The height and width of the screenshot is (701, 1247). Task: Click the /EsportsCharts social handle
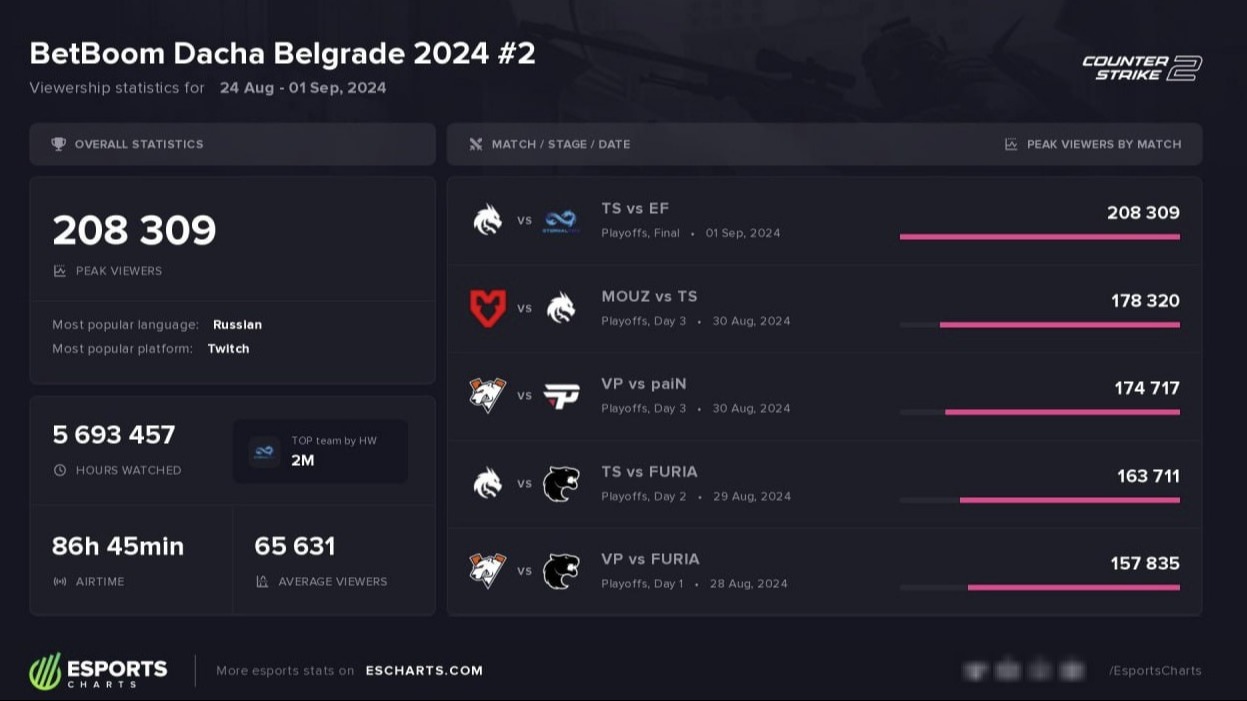pos(1155,671)
